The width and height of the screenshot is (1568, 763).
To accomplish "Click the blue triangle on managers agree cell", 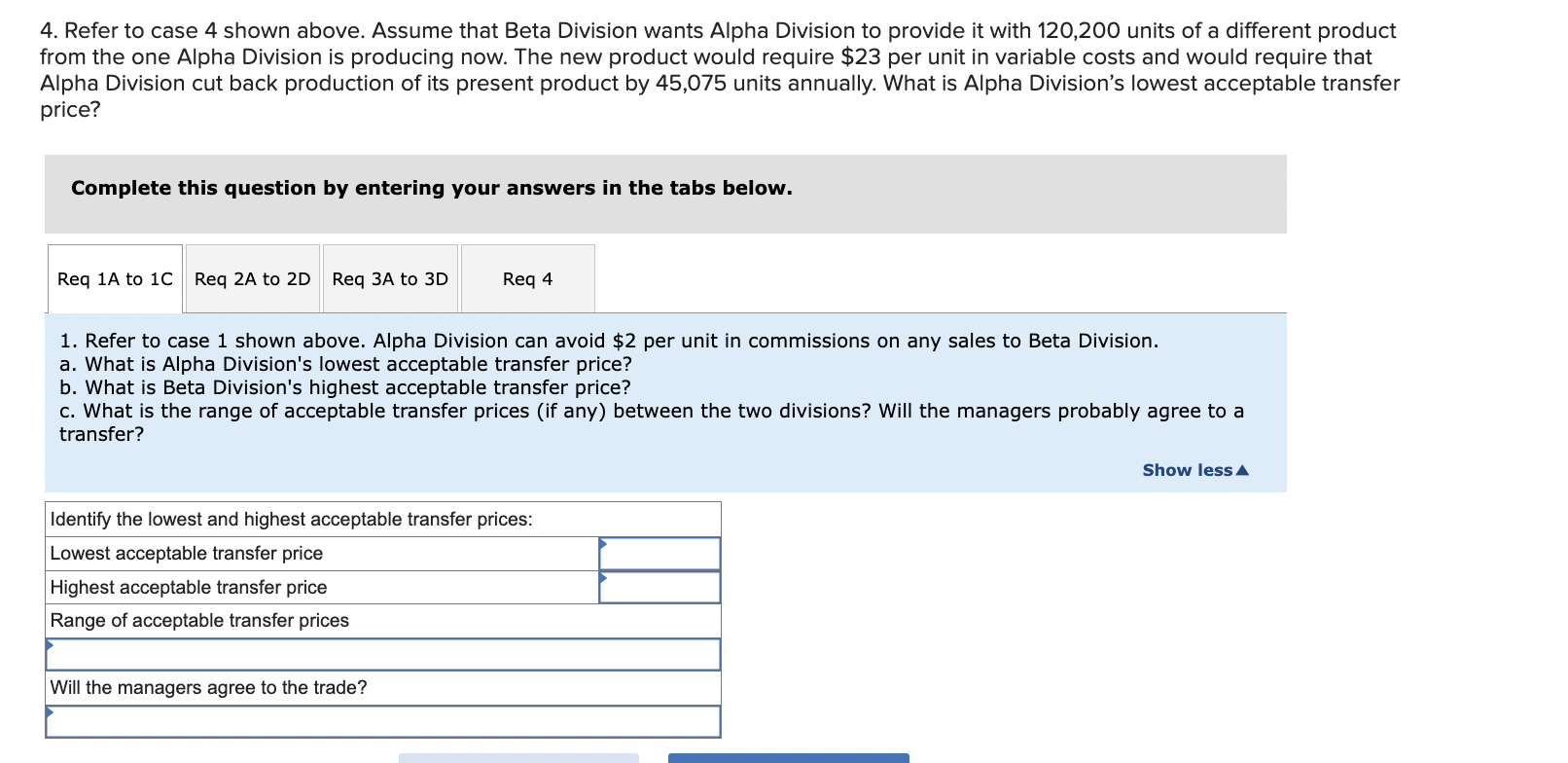I will (48, 711).
